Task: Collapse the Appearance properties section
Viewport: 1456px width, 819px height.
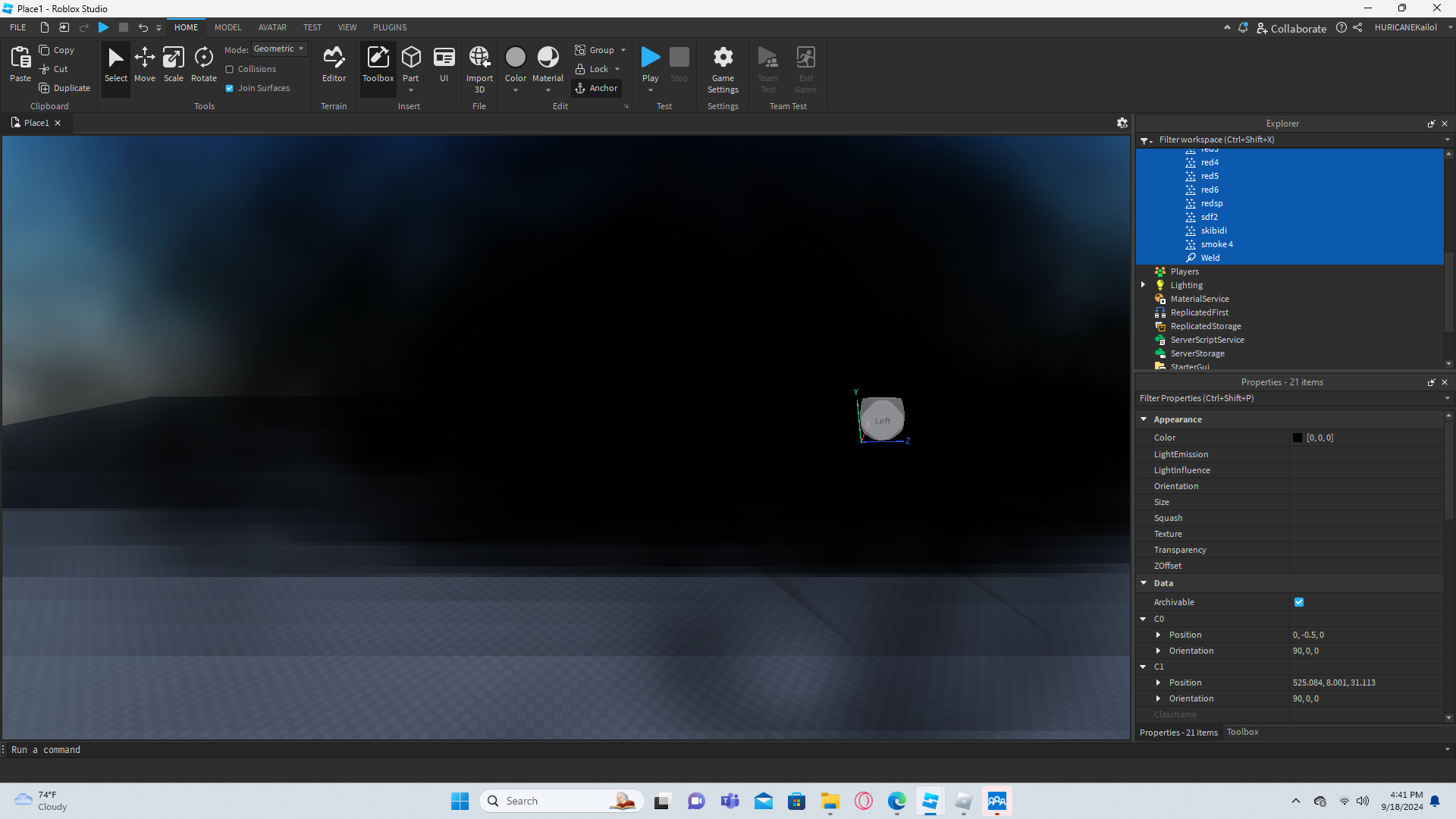Action: (x=1144, y=419)
